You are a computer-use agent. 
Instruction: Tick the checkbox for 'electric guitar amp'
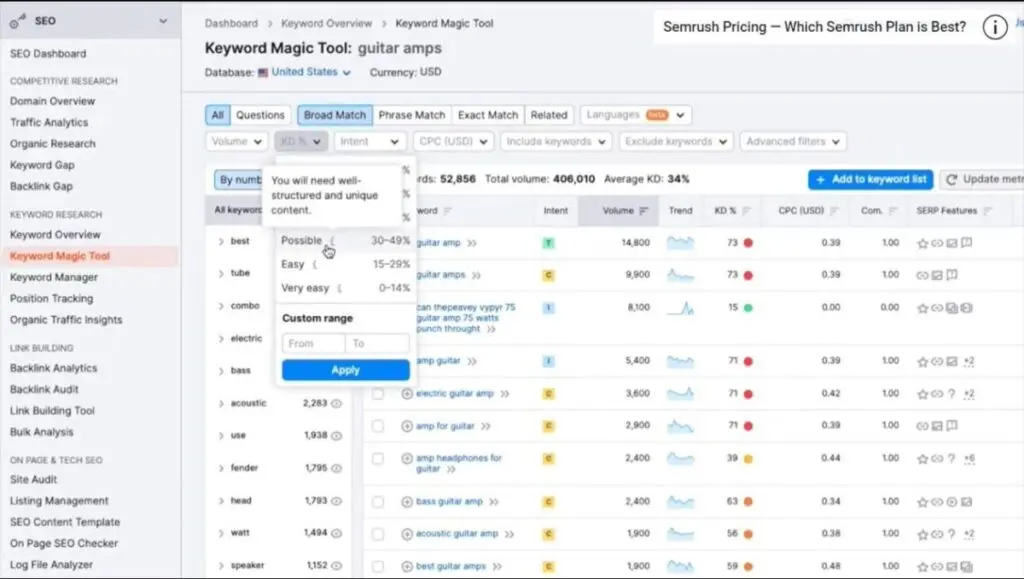coord(378,394)
